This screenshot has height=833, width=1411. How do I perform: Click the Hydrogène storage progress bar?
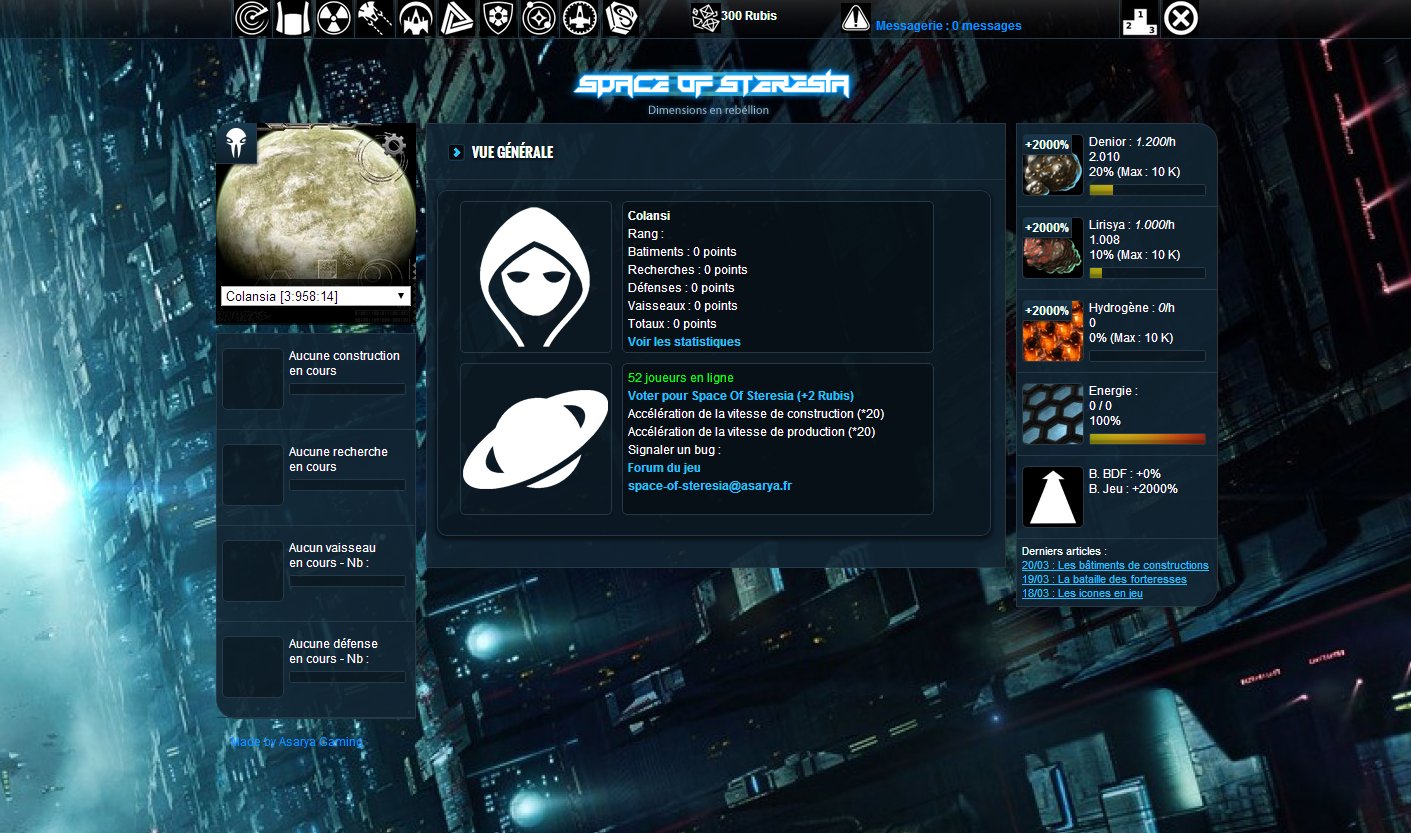click(x=1147, y=356)
